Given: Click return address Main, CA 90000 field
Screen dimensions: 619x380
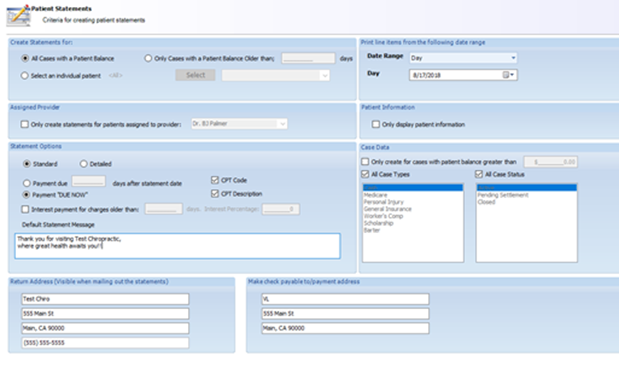Looking at the screenshot, I should pos(105,328).
